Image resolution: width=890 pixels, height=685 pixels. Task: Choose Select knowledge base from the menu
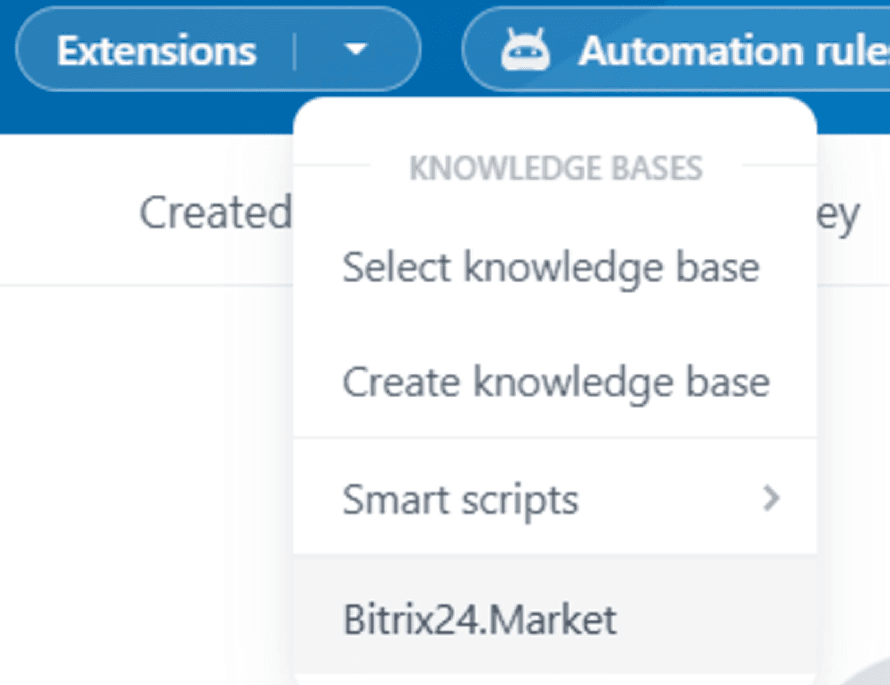(550, 267)
